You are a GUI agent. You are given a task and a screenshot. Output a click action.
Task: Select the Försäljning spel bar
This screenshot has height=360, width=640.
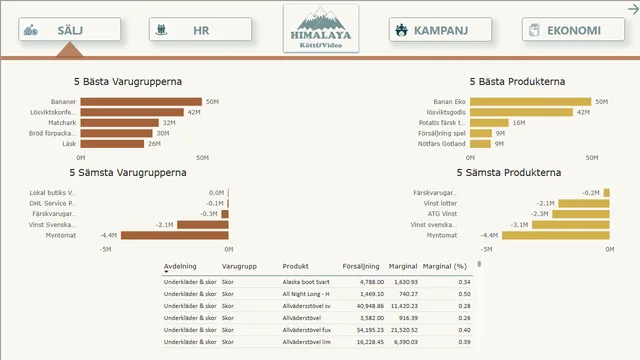click(481, 133)
